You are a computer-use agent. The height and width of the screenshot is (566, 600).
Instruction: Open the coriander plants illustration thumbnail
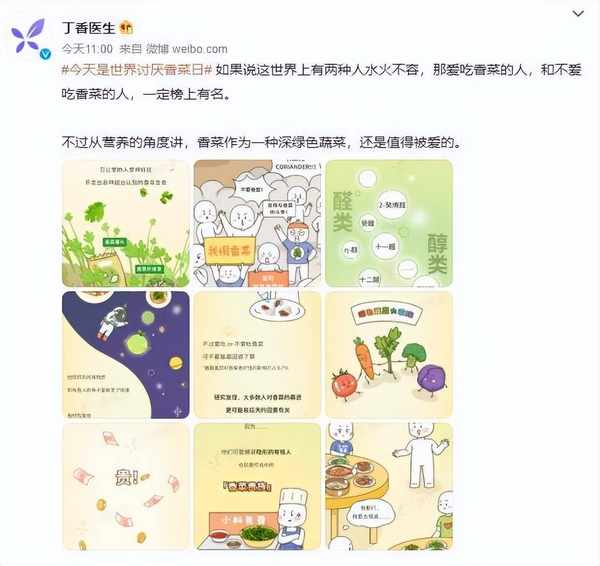pos(126,223)
